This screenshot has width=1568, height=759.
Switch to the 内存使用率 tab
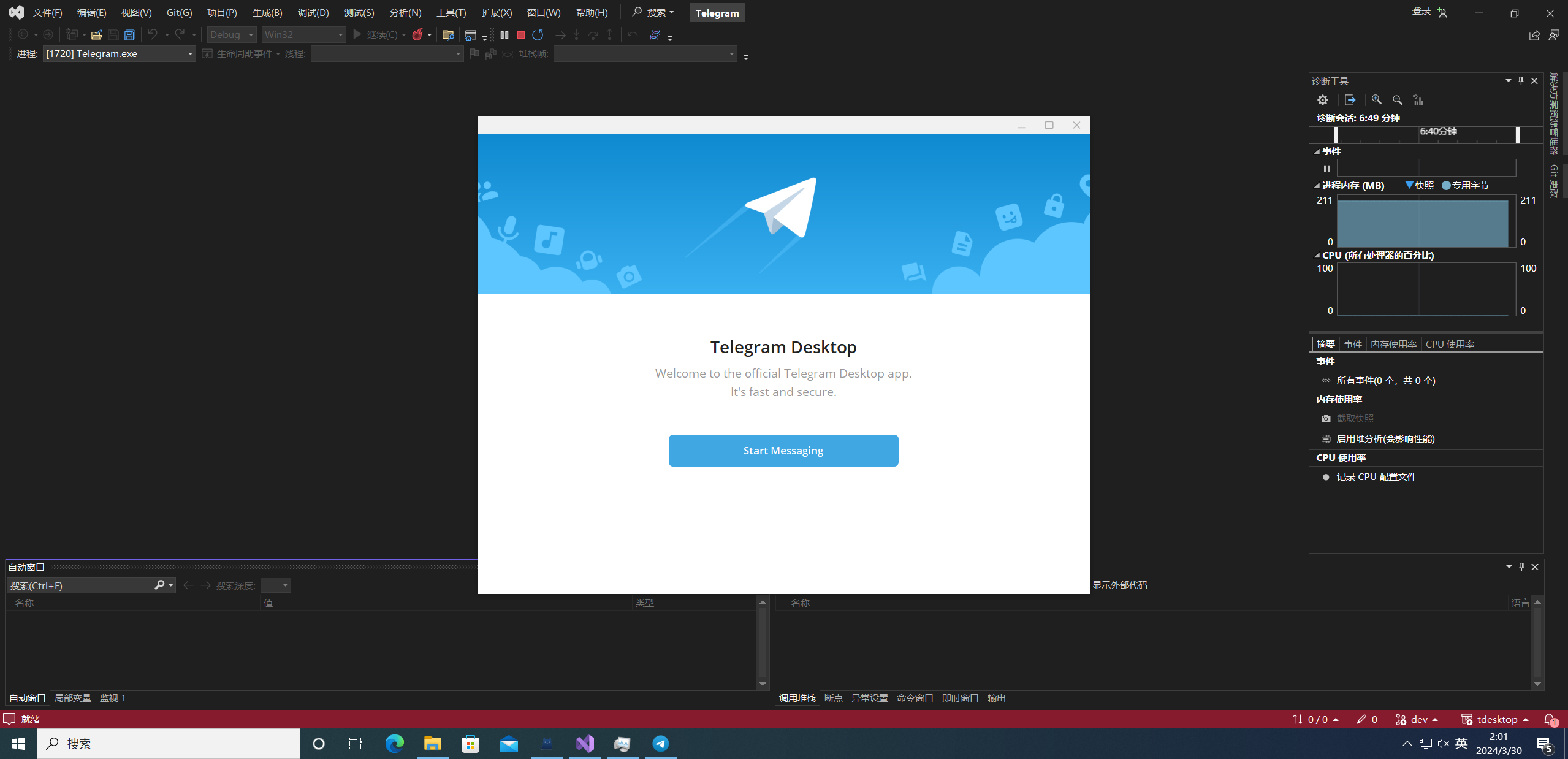click(1393, 344)
